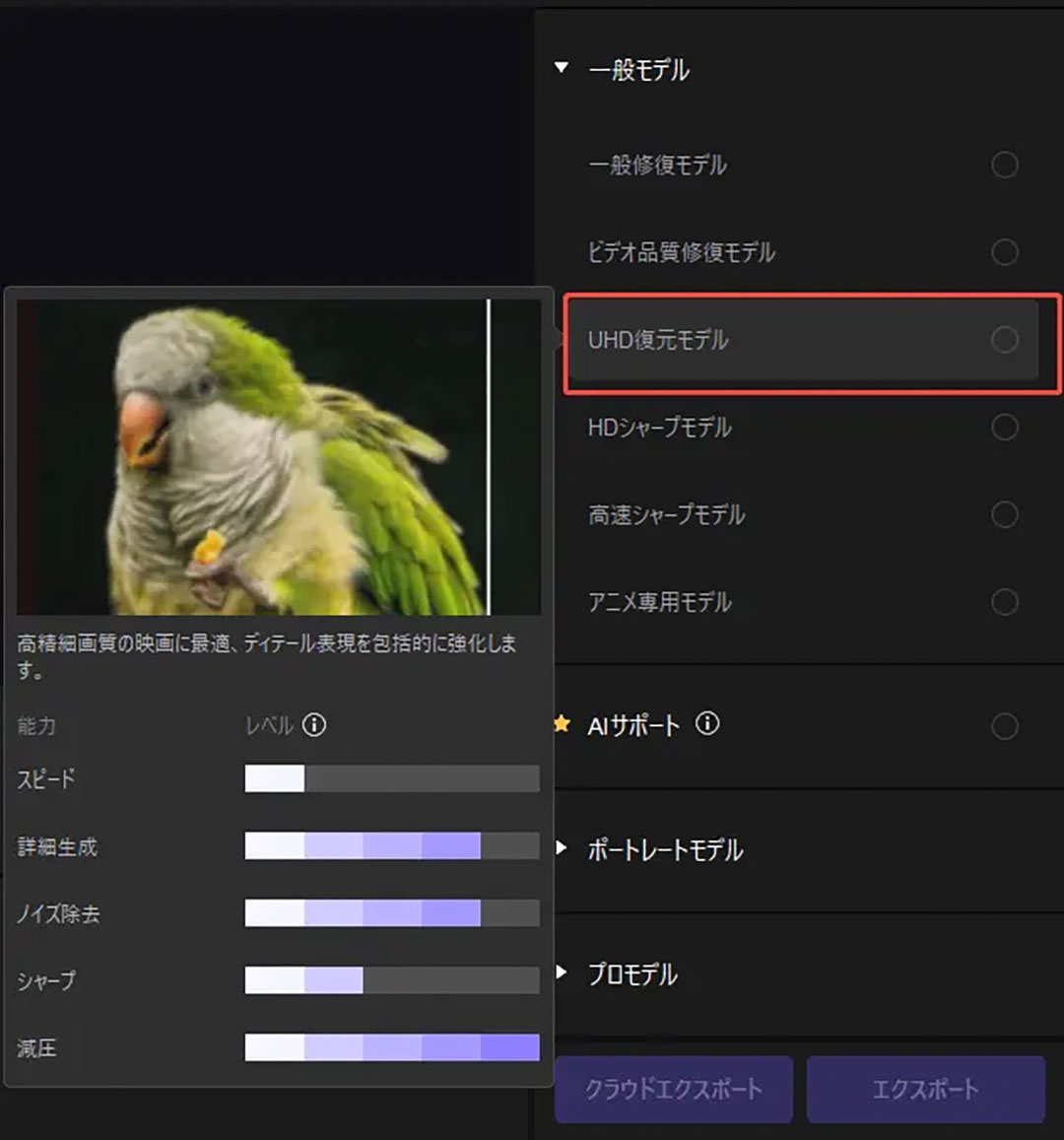Collapse the 一般モデル section arrow
1064x1140 pixels.
point(562,69)
